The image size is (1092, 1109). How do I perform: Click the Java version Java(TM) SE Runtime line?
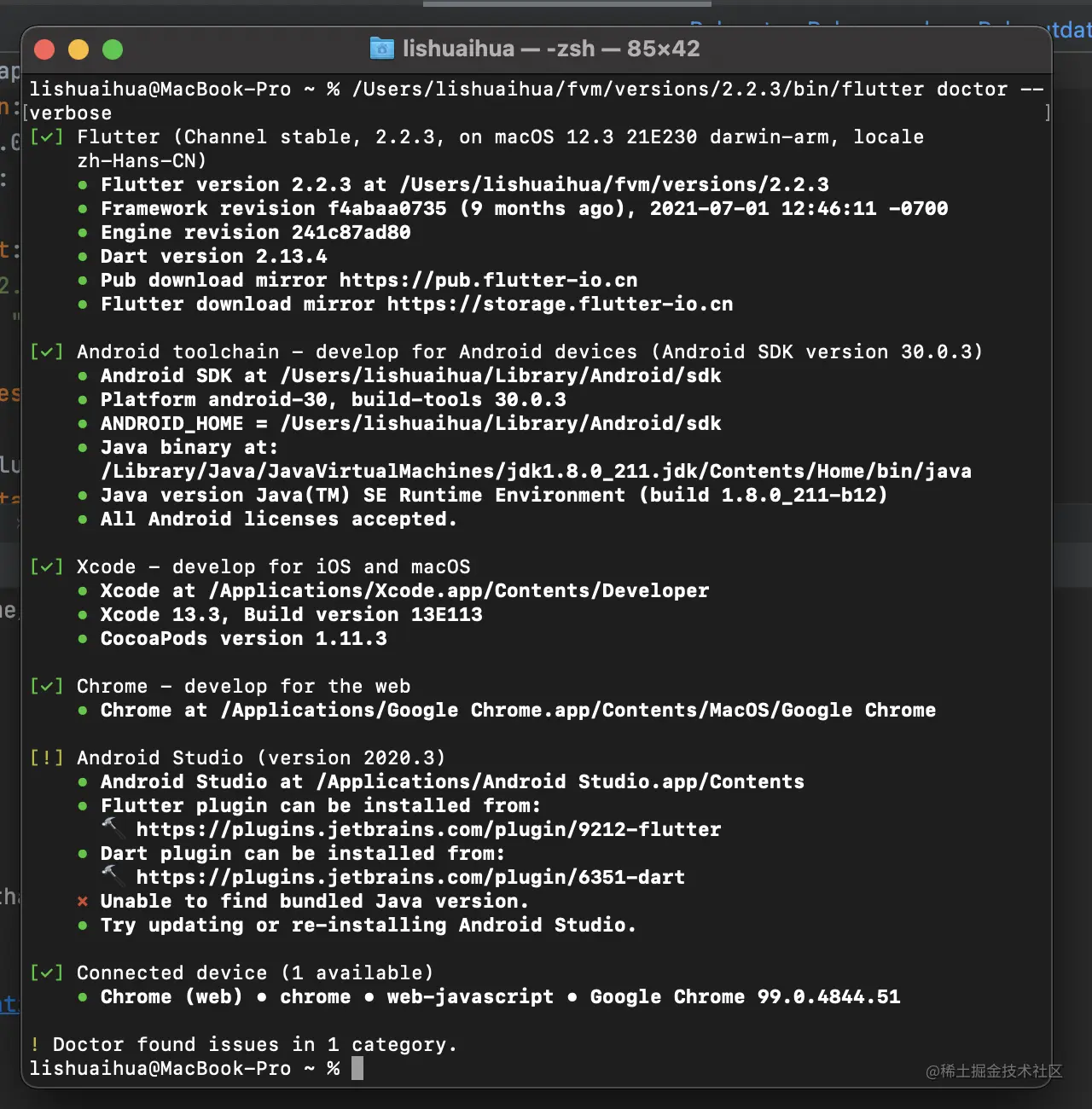point(494,496)
